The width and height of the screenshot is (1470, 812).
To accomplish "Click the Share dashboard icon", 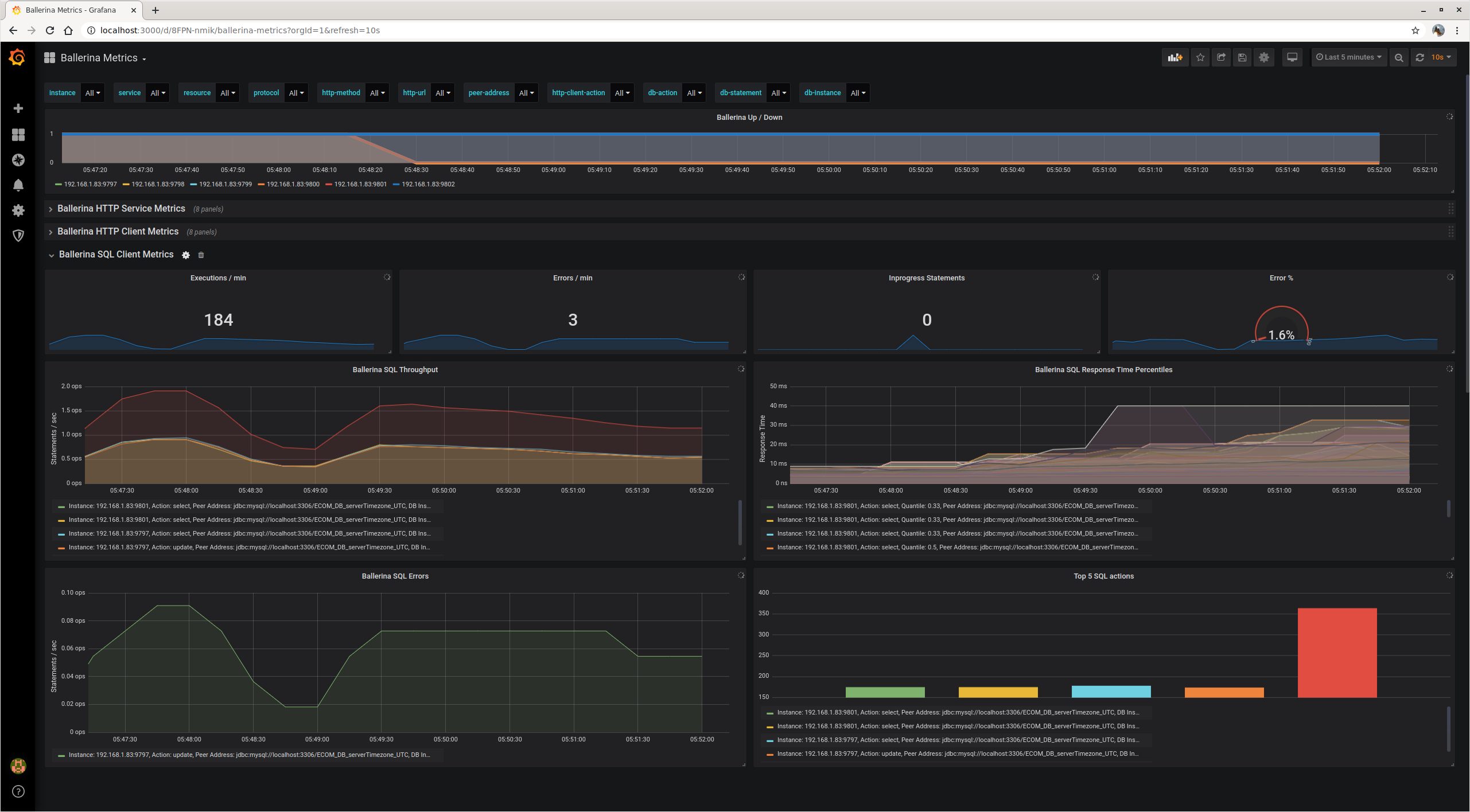I will (x=1221, y=57).
